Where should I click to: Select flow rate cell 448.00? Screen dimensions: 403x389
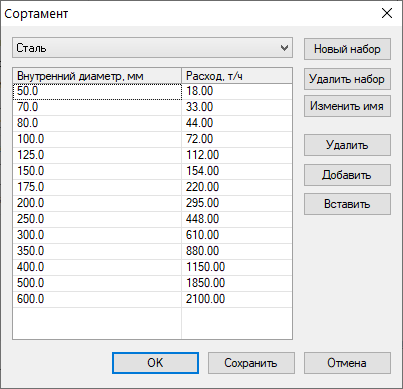[x=237, y=219]
